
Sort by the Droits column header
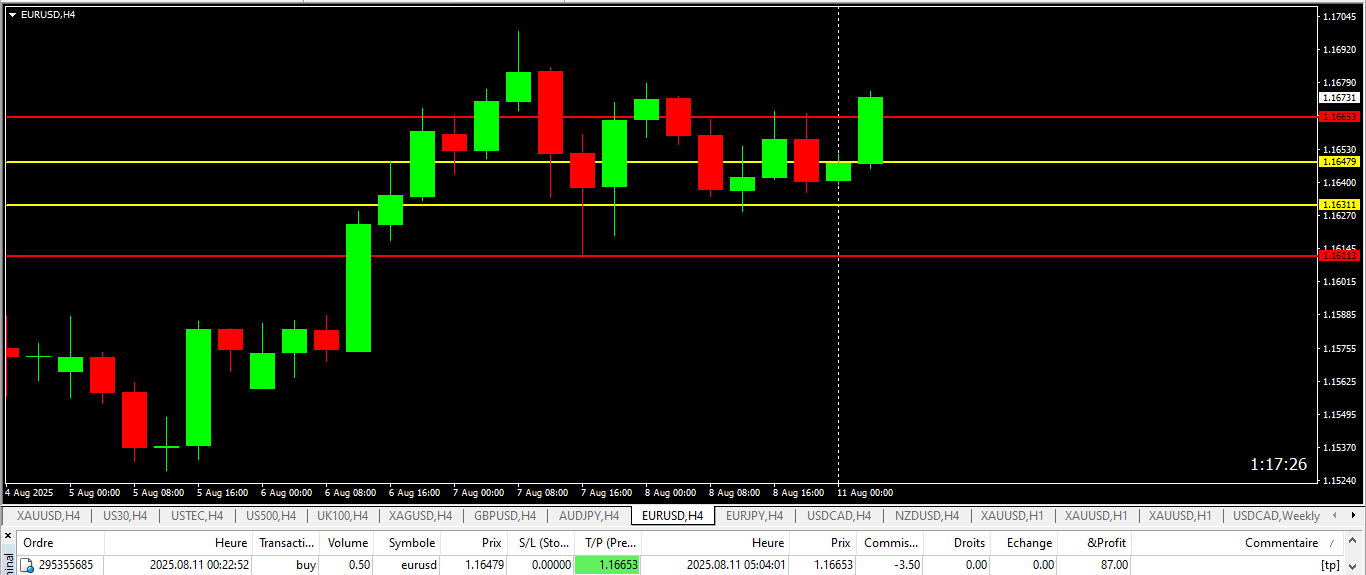click(957, 543)
